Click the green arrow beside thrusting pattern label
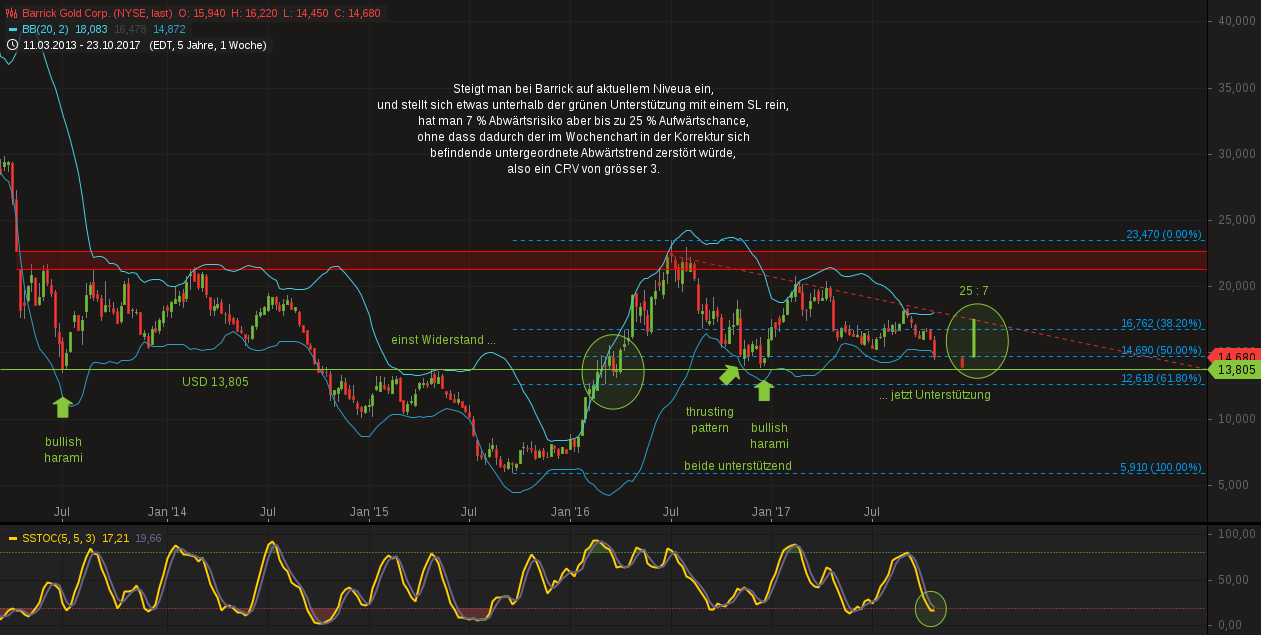 click(x=730, y=375)
